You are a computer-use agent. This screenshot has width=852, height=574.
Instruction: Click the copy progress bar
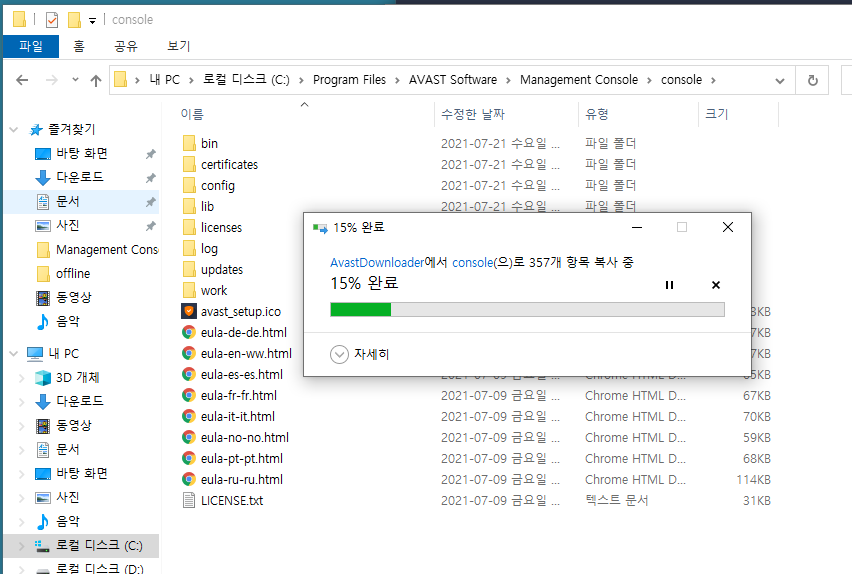click(x=527, y=310)
